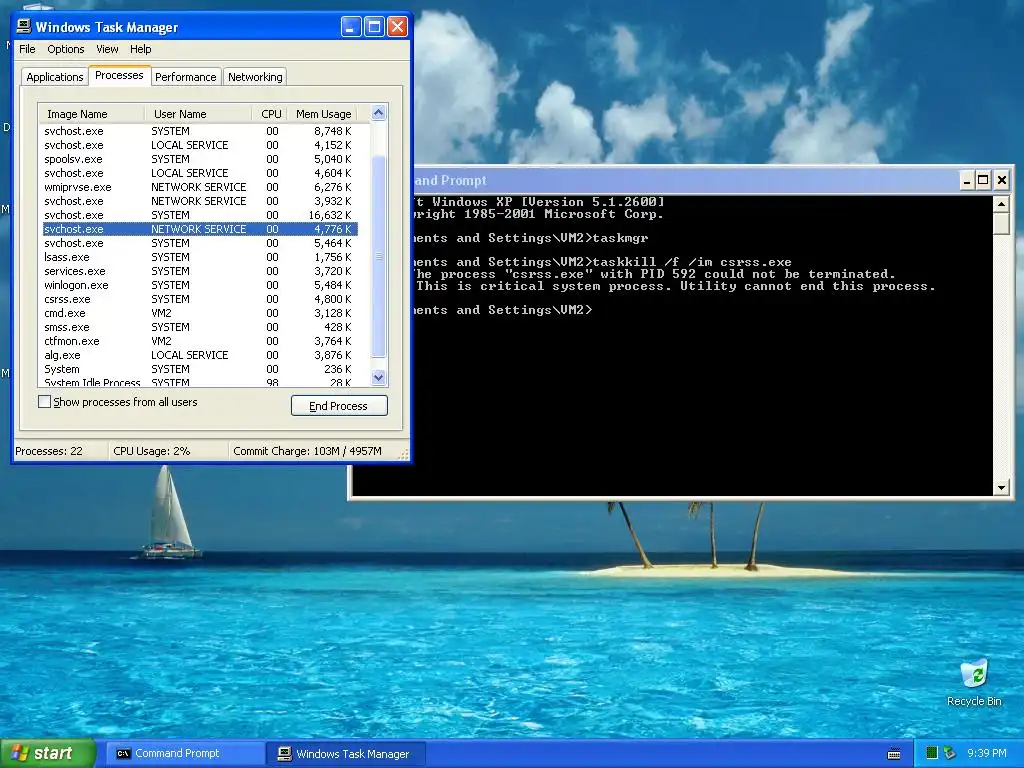Click the Processes: 22 status entry
1024x768 pixels.
click(49, 451)
